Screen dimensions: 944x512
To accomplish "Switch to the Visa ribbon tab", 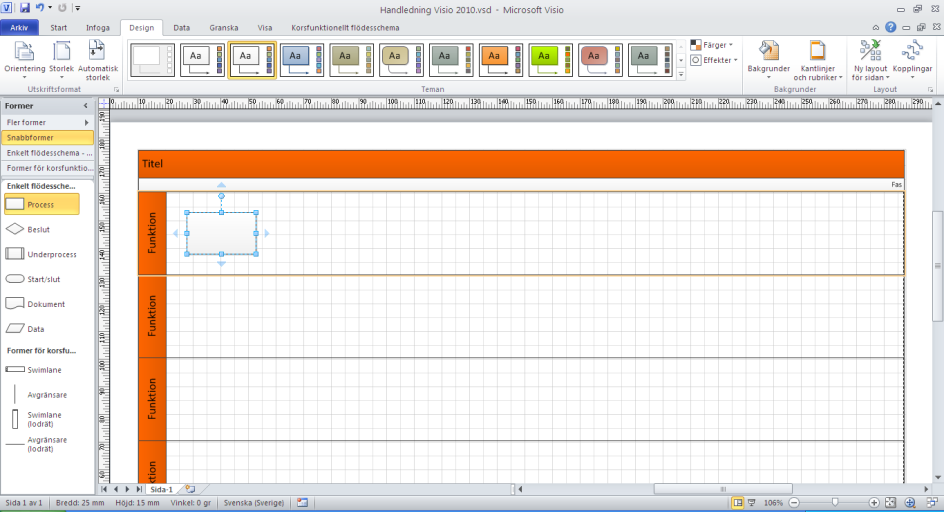I will 264,28.
